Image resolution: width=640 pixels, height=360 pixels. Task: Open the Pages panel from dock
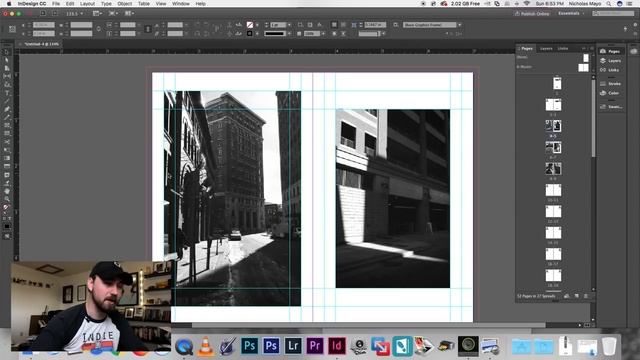610,51
